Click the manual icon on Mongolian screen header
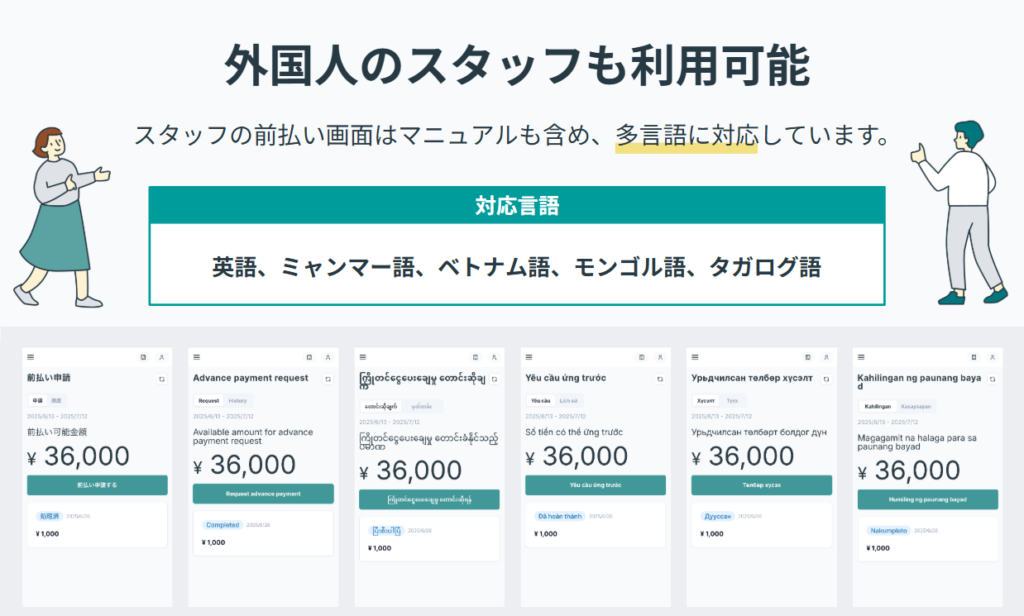The width and height of the screenshot is (1024, 616). pos(807,357)
